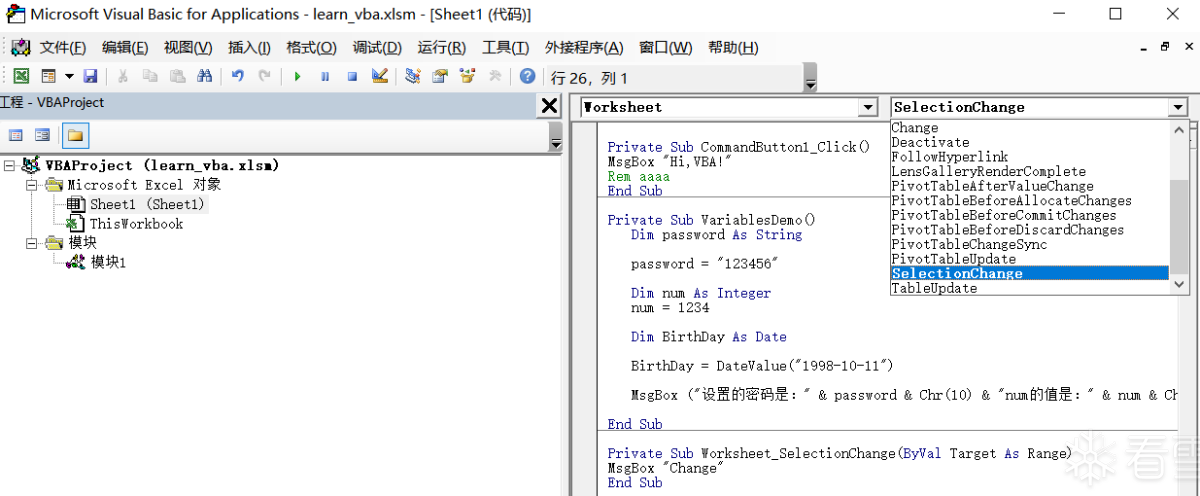Viewport: 1200px width, 496px height.
Task: Run the macro with the green play icon
Action: tap(298, 77)
